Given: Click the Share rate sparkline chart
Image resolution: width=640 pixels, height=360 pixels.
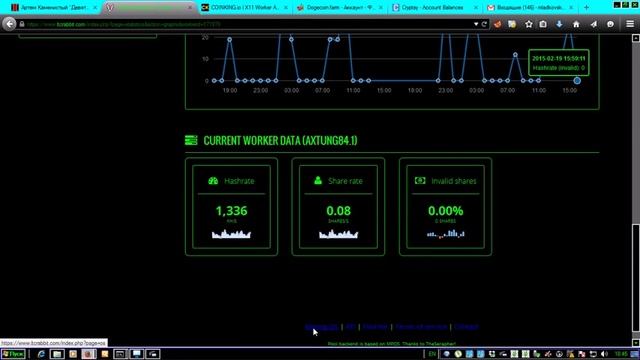Looking at the screenshot, I should tap(338, 234).
